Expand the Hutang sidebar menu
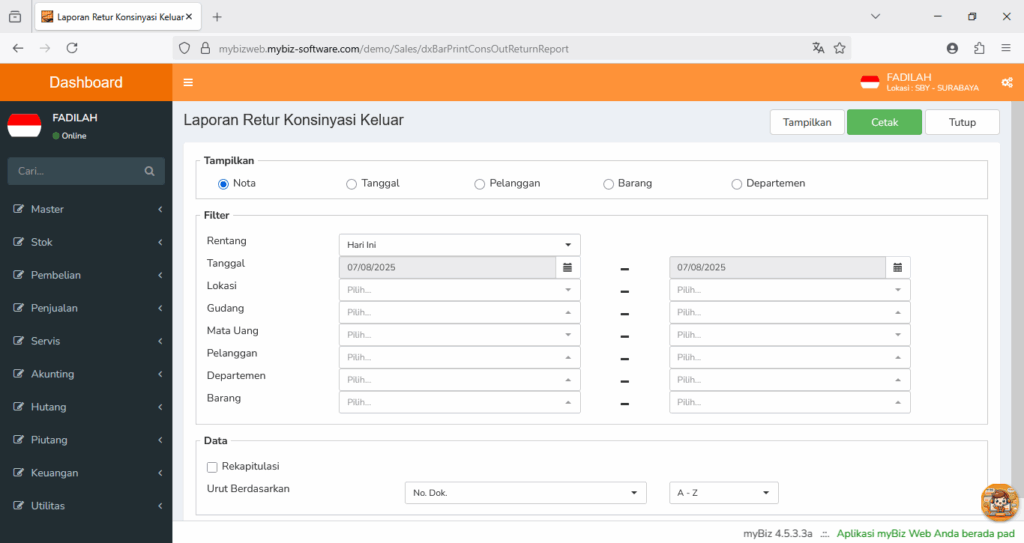Viewport: 1024px width, 543px height. point(86,406)
